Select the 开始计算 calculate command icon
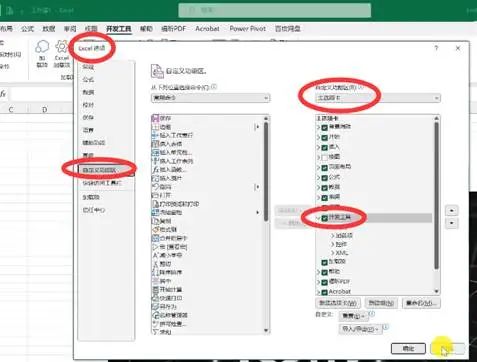The image size is (477, 362). [x=155, y=290]
